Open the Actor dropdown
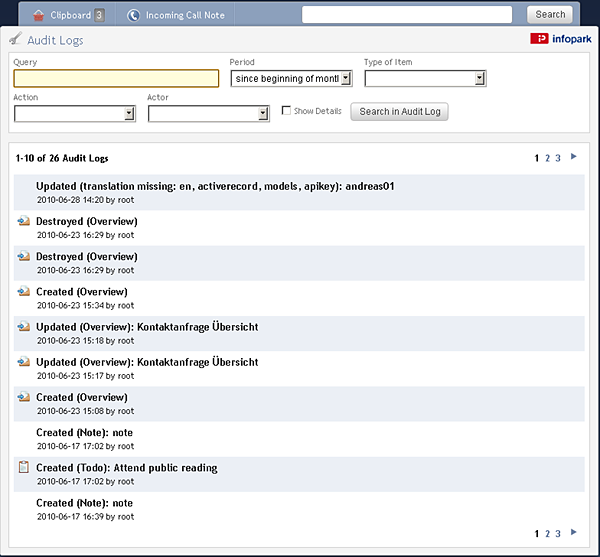 tap(209, 114)
